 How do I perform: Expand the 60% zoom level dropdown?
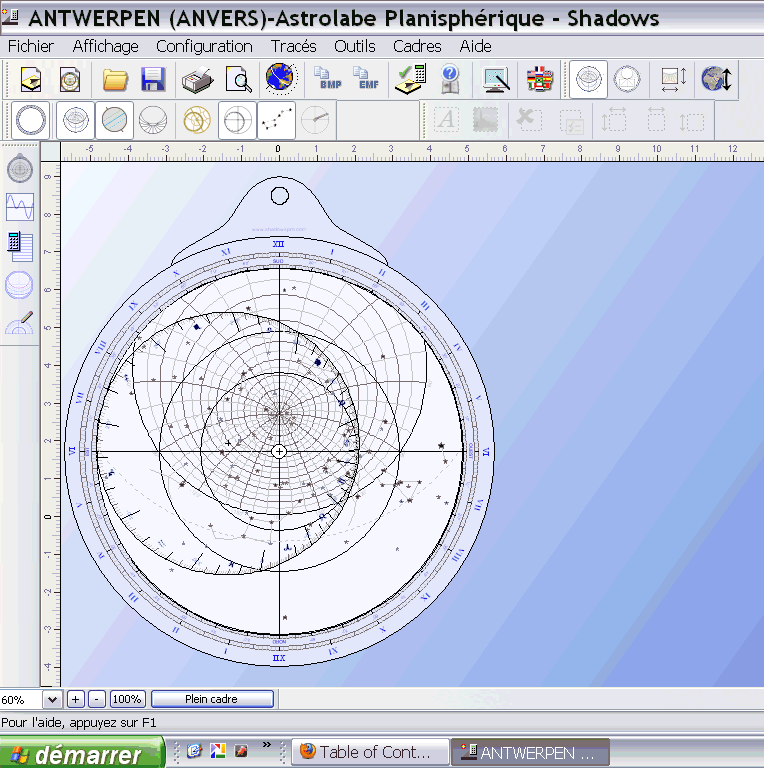coord(53,699)
